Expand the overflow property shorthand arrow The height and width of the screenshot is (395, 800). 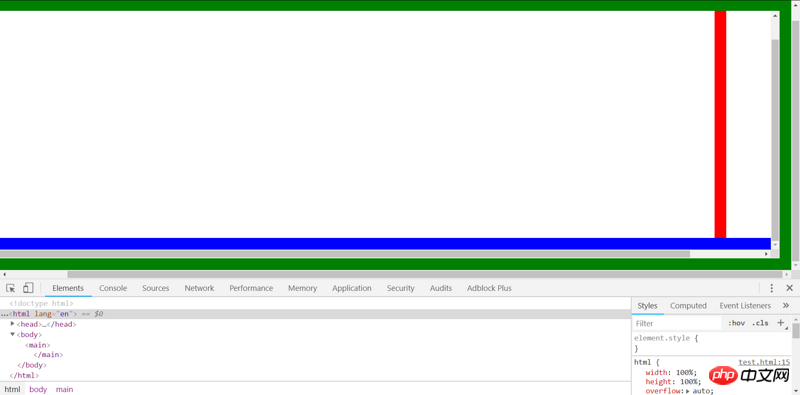click(x=688, y=391)
